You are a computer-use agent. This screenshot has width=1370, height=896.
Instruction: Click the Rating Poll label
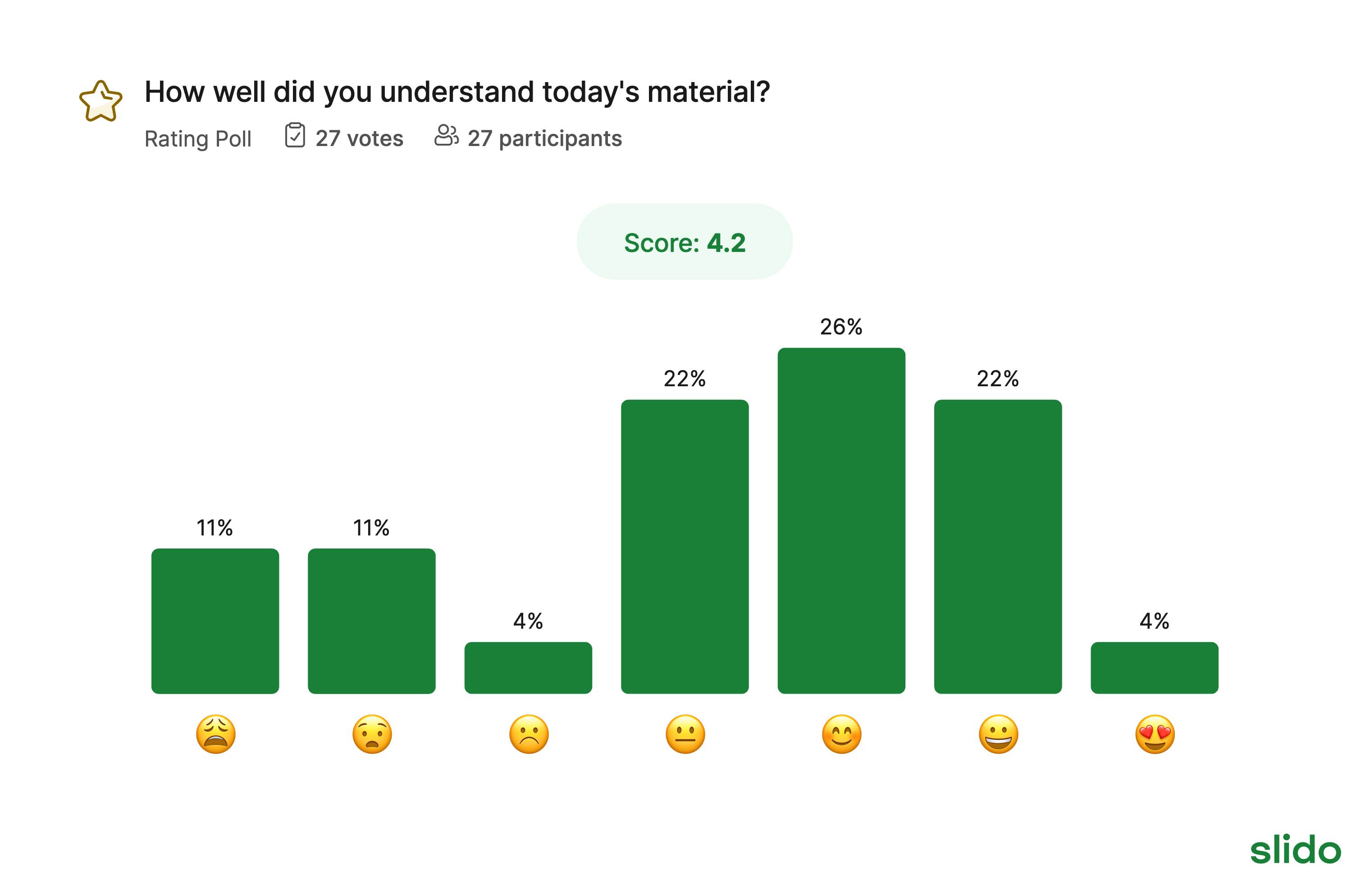[198, 139]
